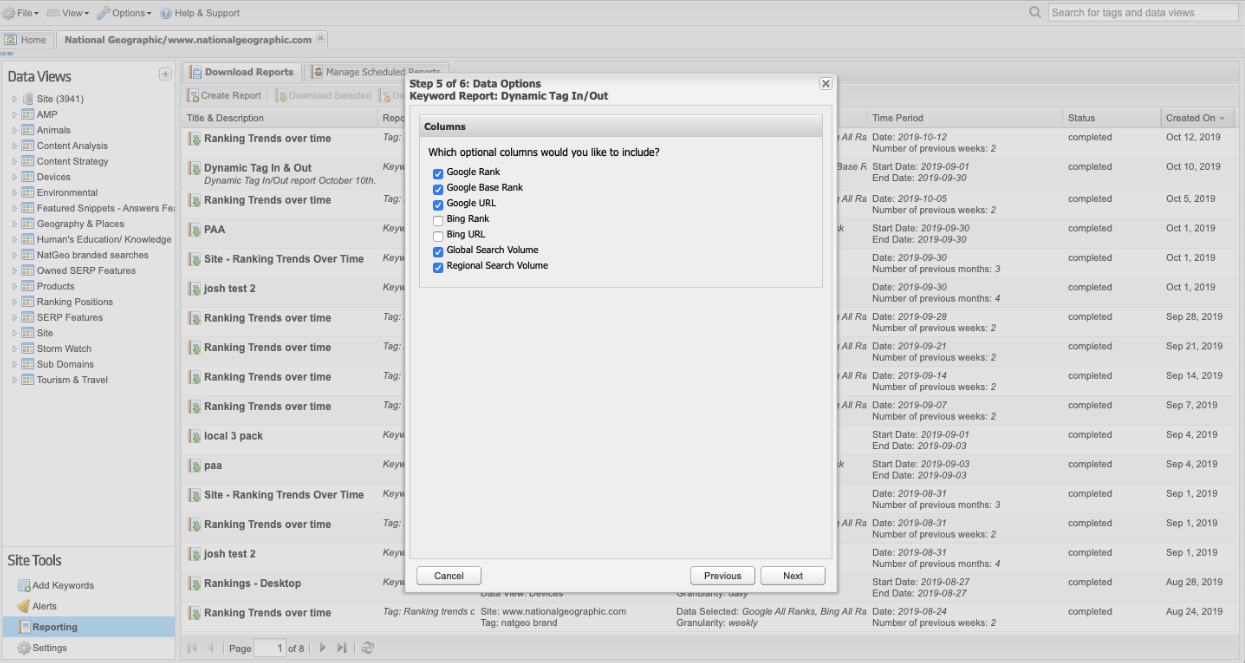1245x663 pixels.
Task: Uncheck the Google Rank checkbox
Action: click(438, 173)
